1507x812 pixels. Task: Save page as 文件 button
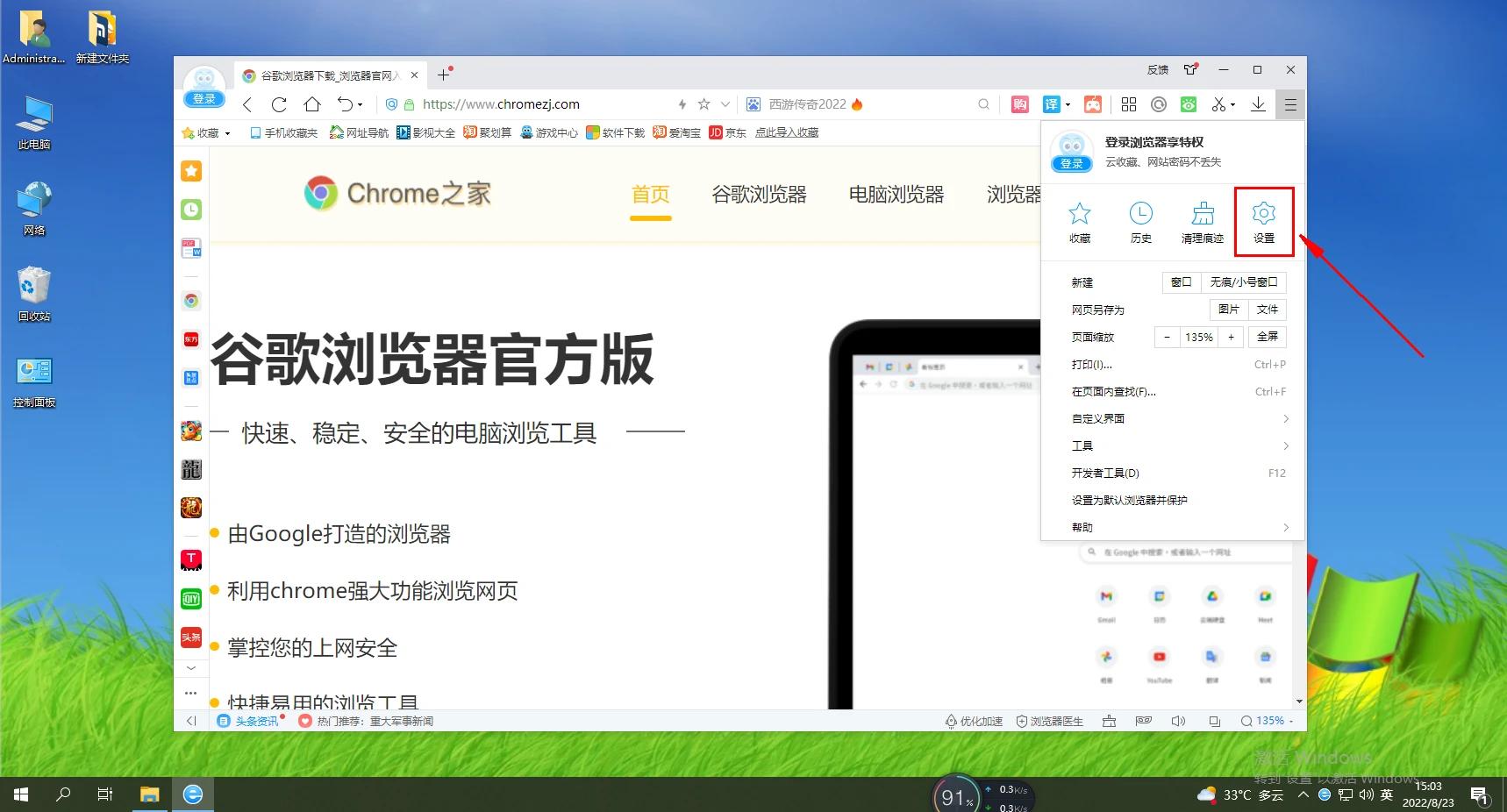(1268, 310)
